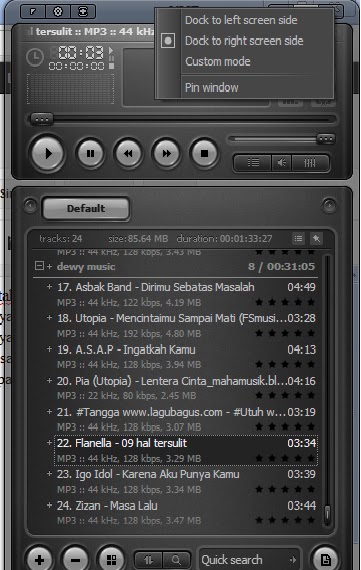Rate track 17 Asbak Band with stars
This screenshot has height=570, width=361.
(x=285, y=302)
